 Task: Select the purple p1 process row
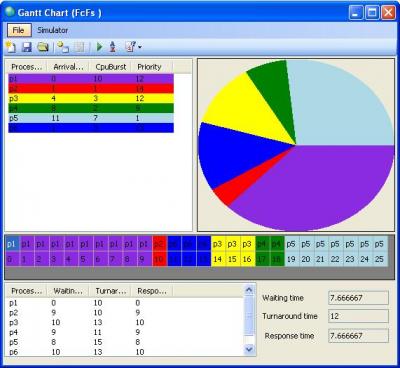point(91,79)
